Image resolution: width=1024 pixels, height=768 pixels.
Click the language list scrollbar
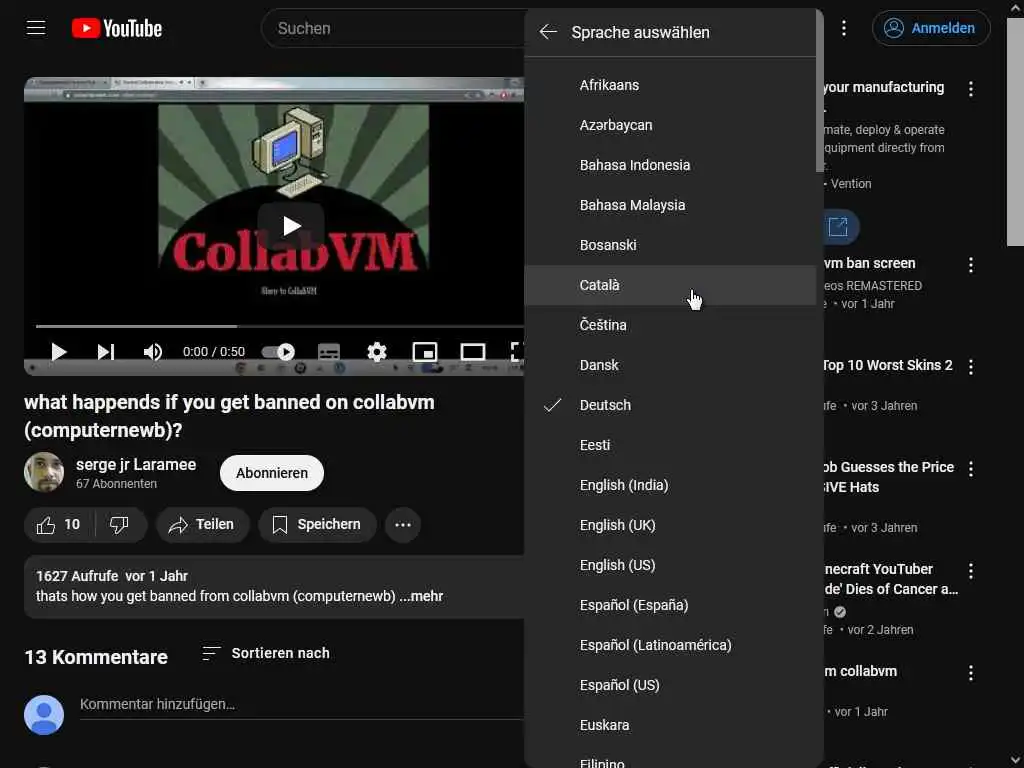[x=820, y=91]
